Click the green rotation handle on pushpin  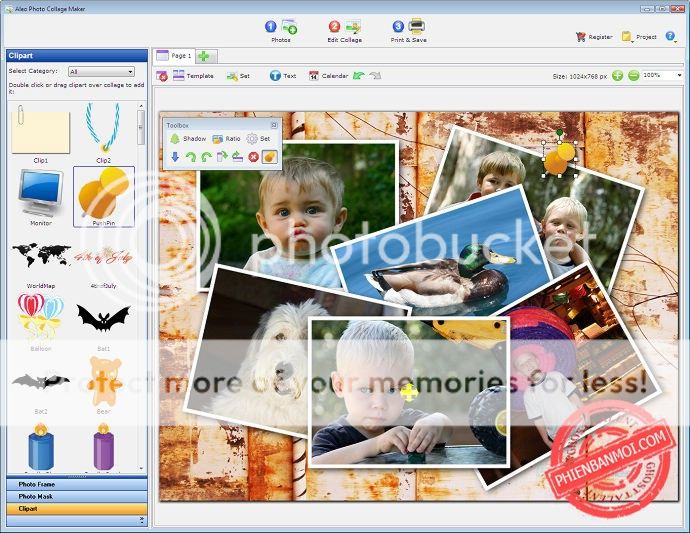(559, 132)
